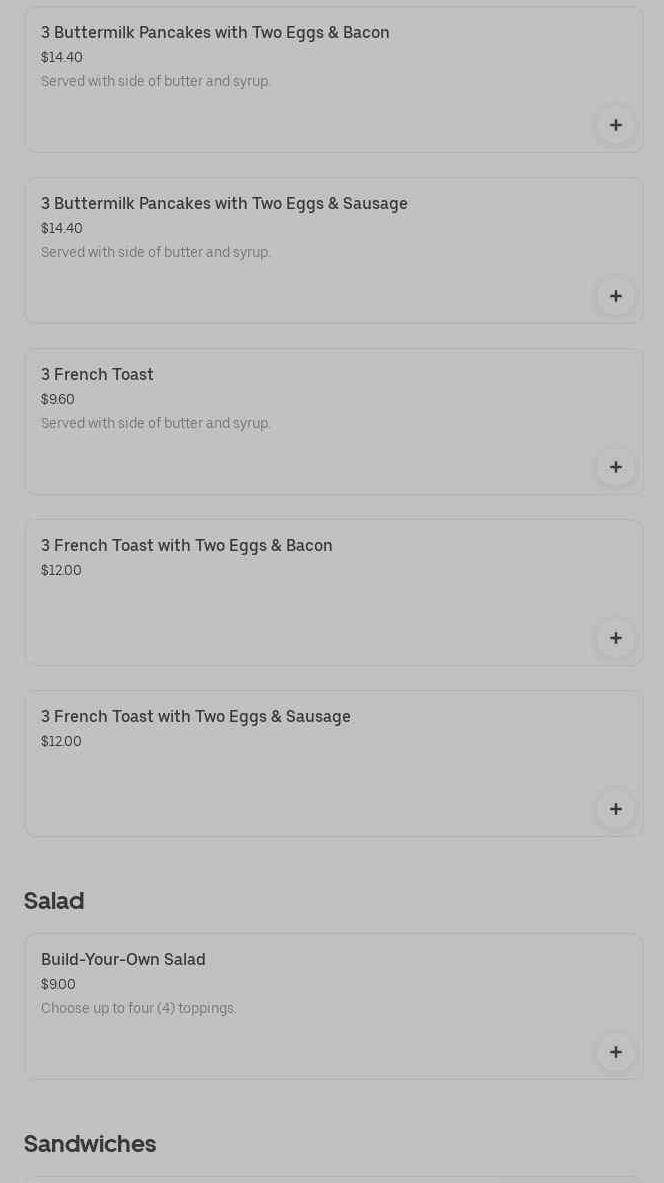This screenshot has width=664, height=1183.
Task: Add the Build-Your-Own Salad to order
Action: pos(615,1052)
